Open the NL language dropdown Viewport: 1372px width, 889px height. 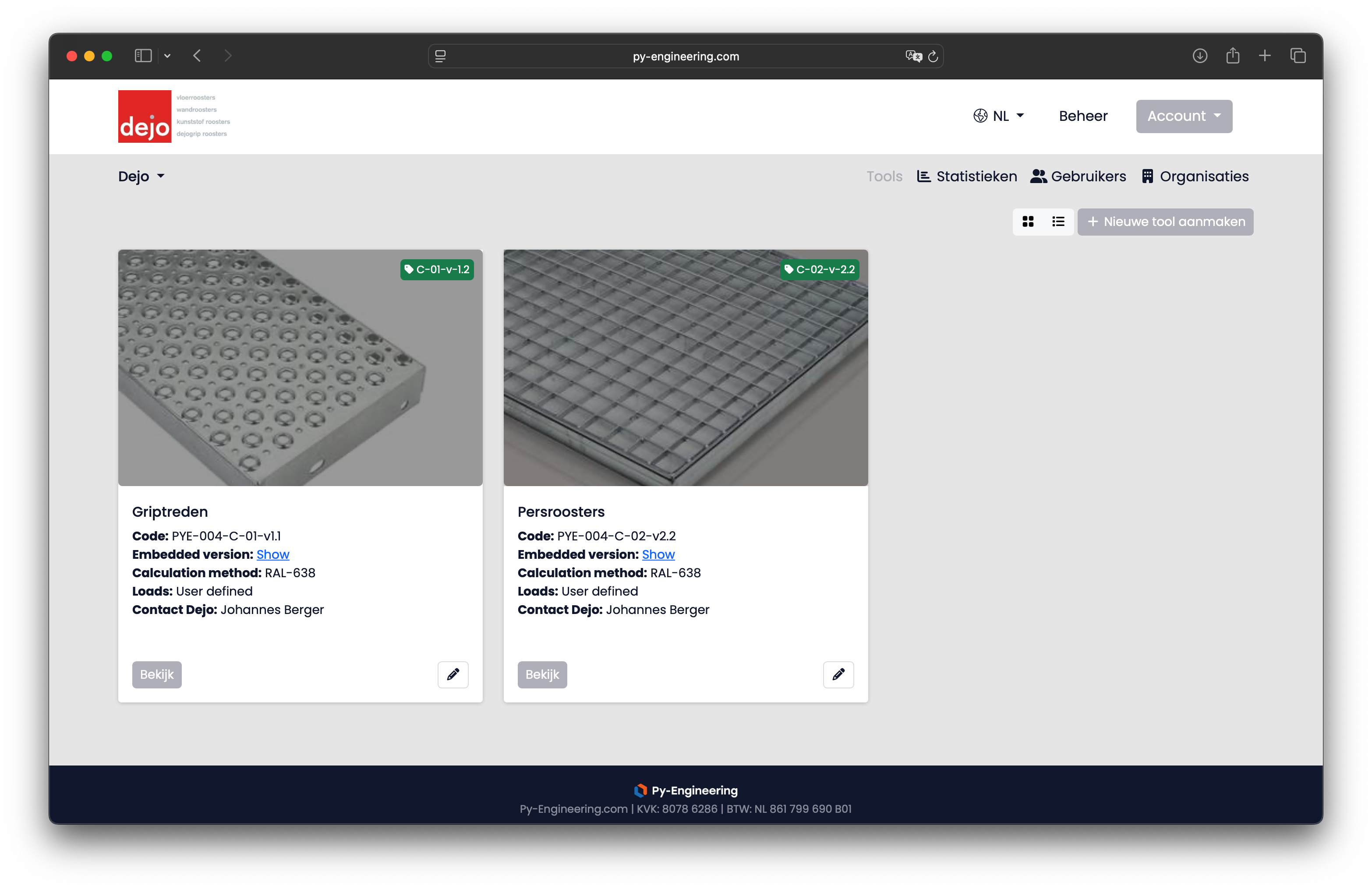[999, 116]
